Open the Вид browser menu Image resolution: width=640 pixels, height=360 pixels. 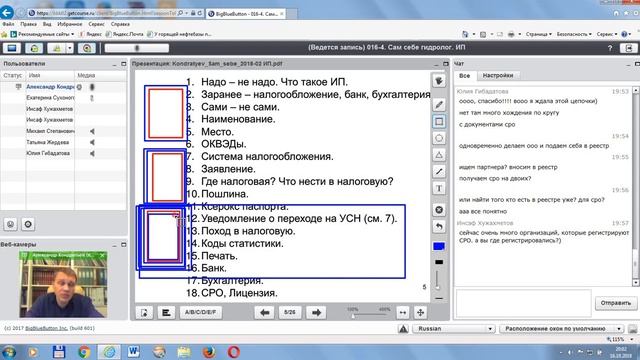47,24
